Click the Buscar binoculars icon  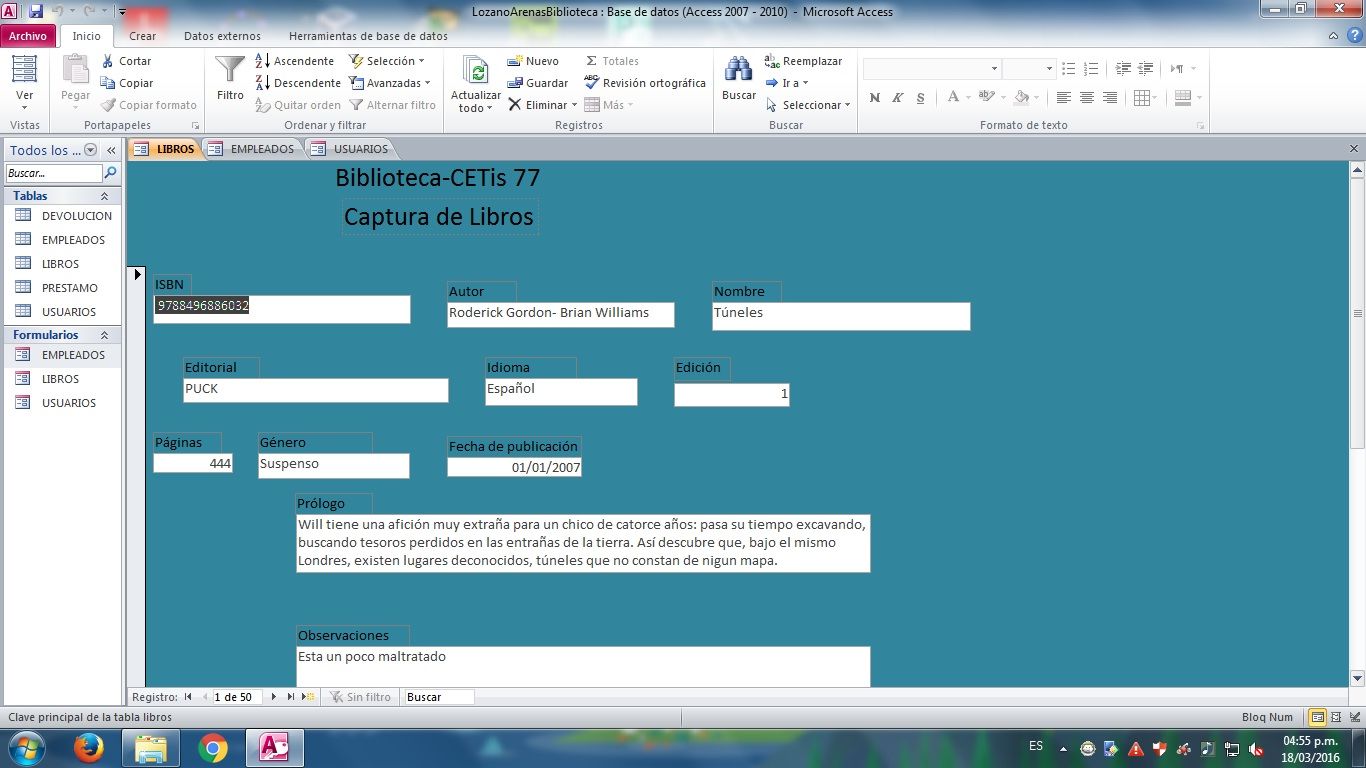coord(738,72)
